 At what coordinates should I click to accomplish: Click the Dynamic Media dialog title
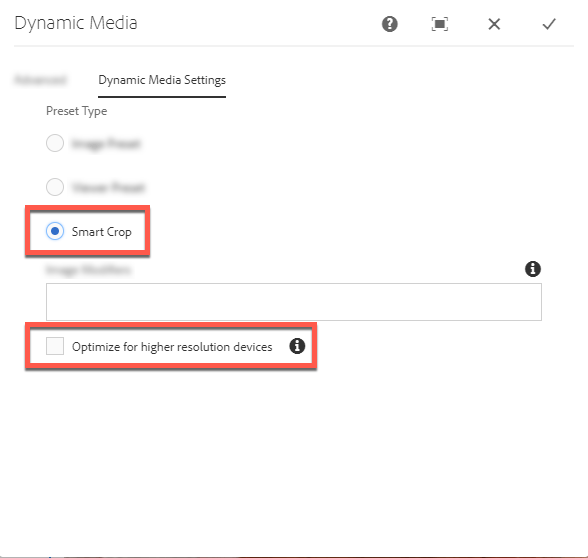(76, 23)
